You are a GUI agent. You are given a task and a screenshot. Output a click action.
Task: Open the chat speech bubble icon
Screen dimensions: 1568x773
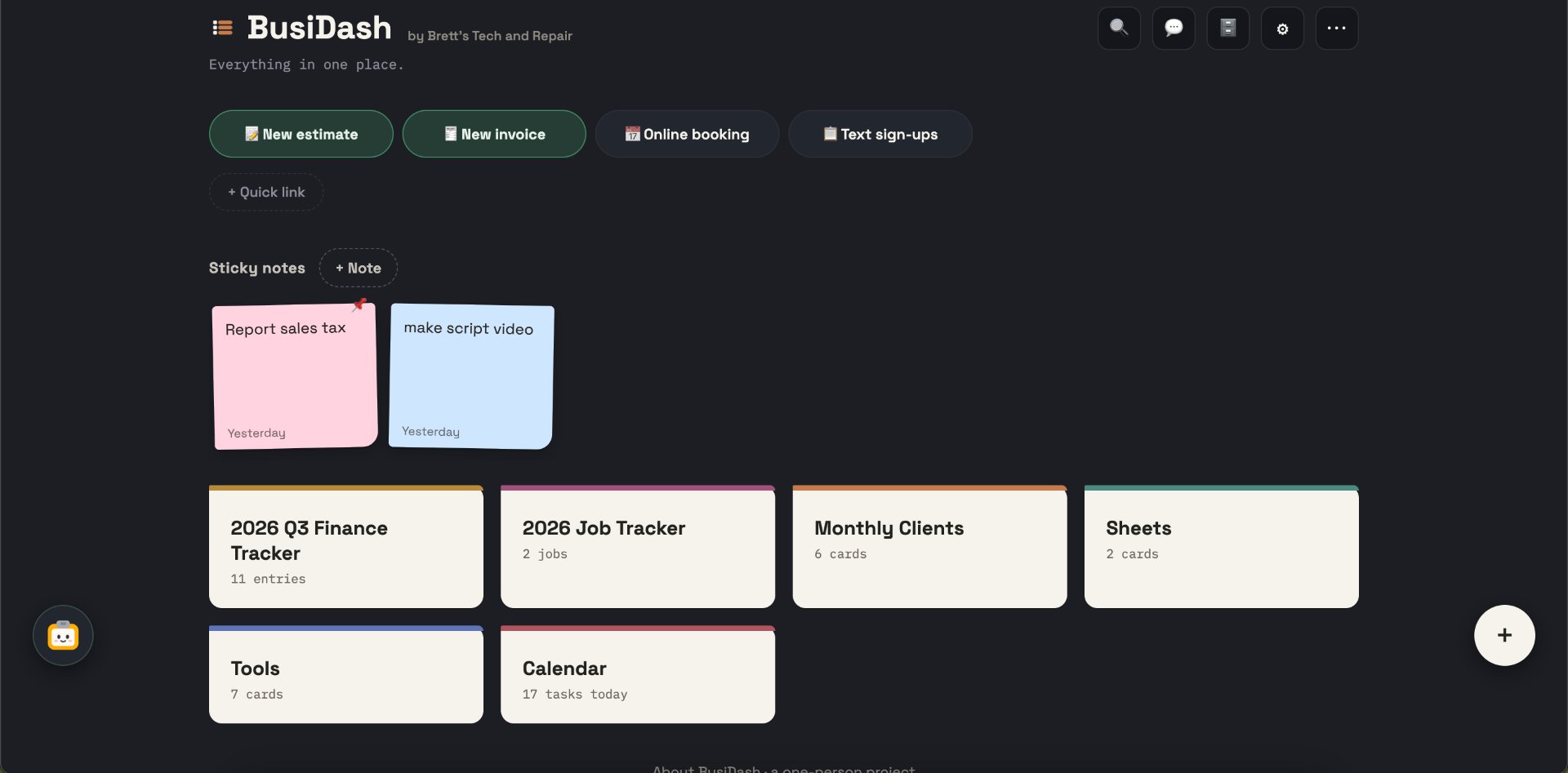coord(1174,29)
